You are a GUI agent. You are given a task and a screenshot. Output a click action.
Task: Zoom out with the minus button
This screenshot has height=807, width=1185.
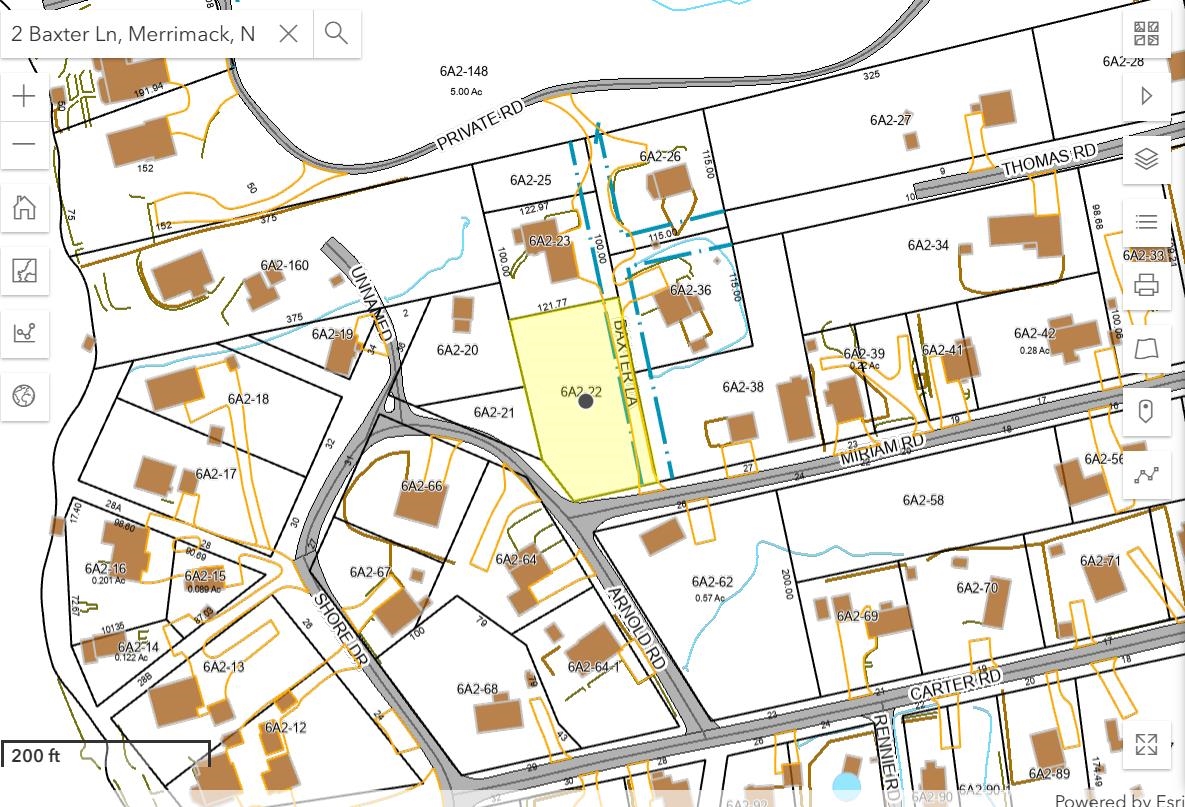pyautogui.click(x=24, y=144)
